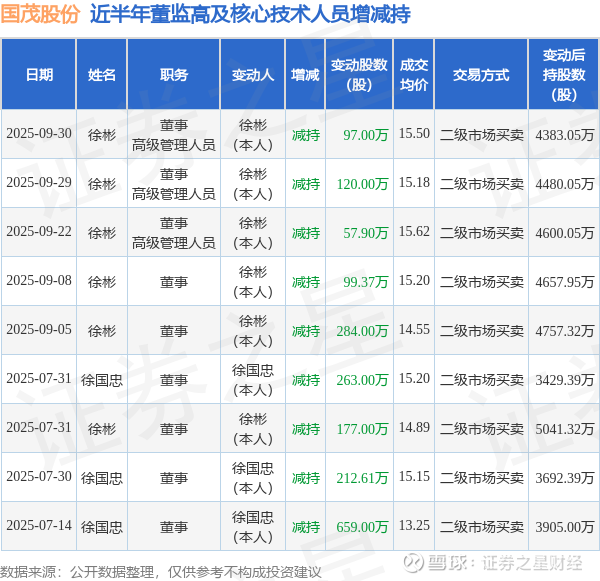Image resolution: width=600 pixels, height=581 pixels.
Task: Click the average price 15.15
Action: [x=414, y=477]
